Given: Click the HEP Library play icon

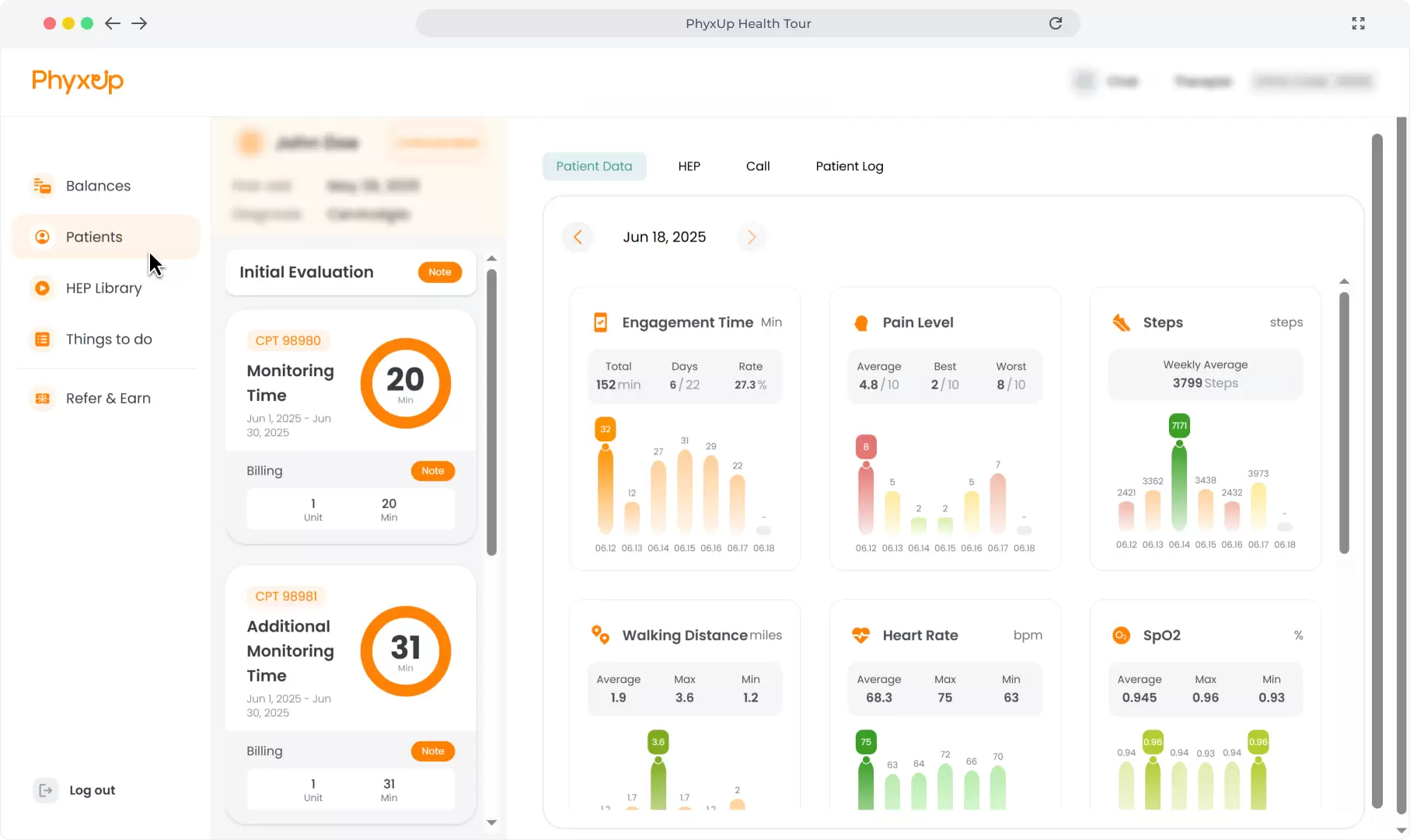Looking at the screenshot, I should pos(43,288).
